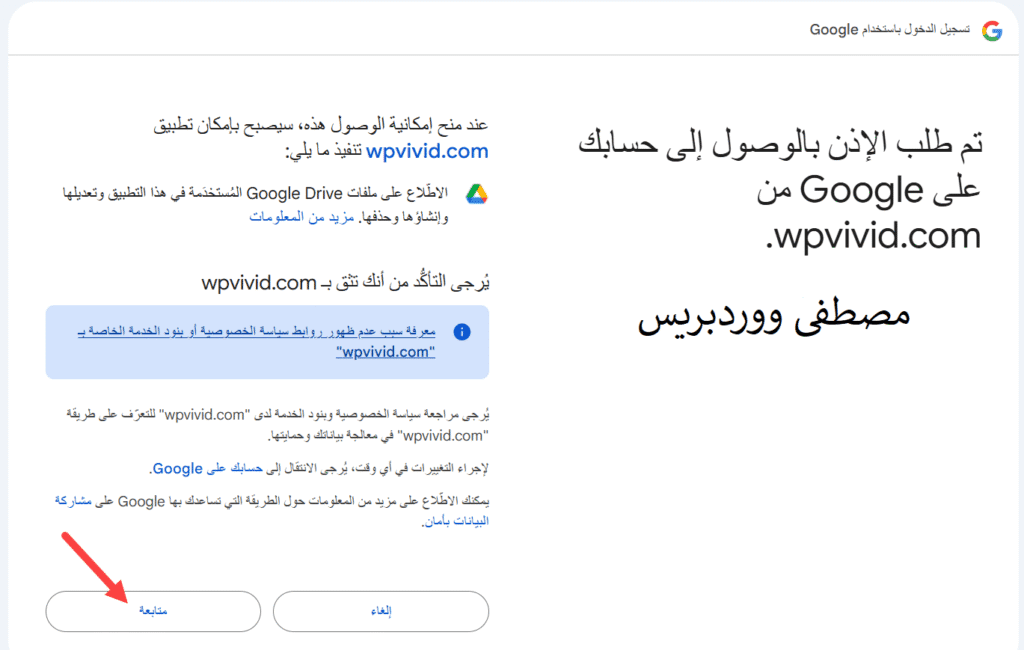1024x650 pixels.
Task: Open مزيد من المعلومات link about Drive access
Action: point(301,217)
